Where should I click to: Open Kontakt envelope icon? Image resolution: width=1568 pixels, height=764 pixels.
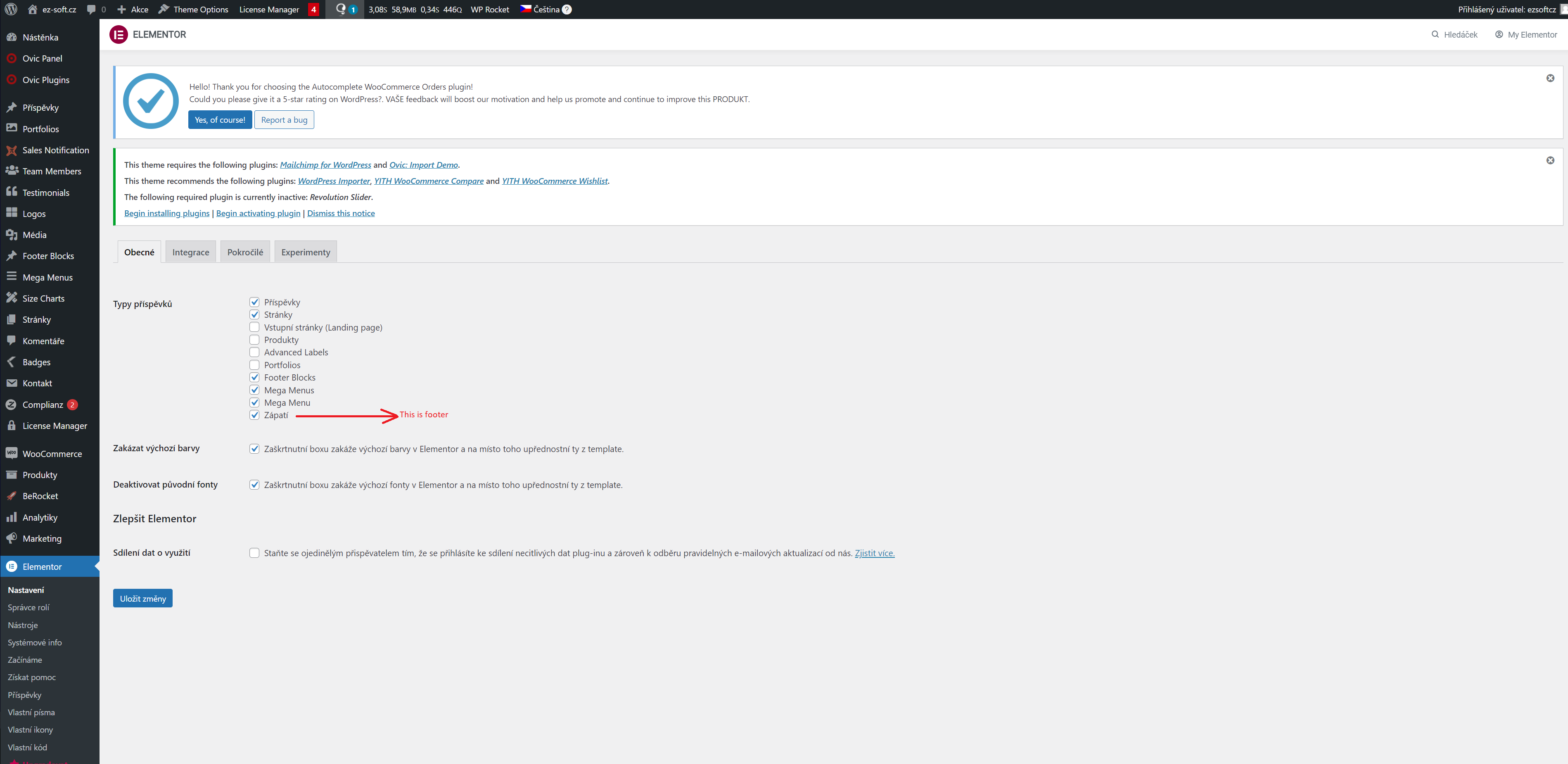pyautogui.click(x=12, y=383)
